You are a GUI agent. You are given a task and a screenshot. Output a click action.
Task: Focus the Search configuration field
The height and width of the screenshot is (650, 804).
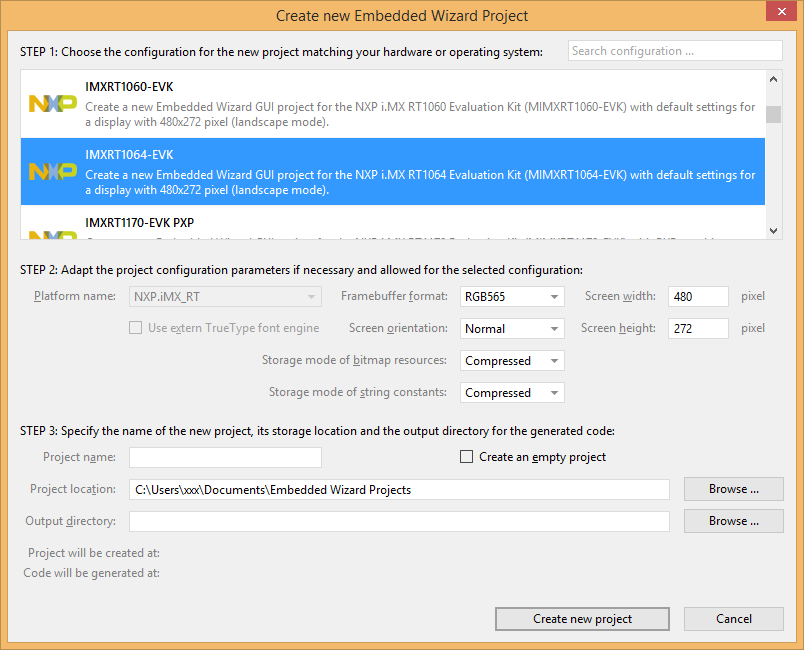pos(674,51)
